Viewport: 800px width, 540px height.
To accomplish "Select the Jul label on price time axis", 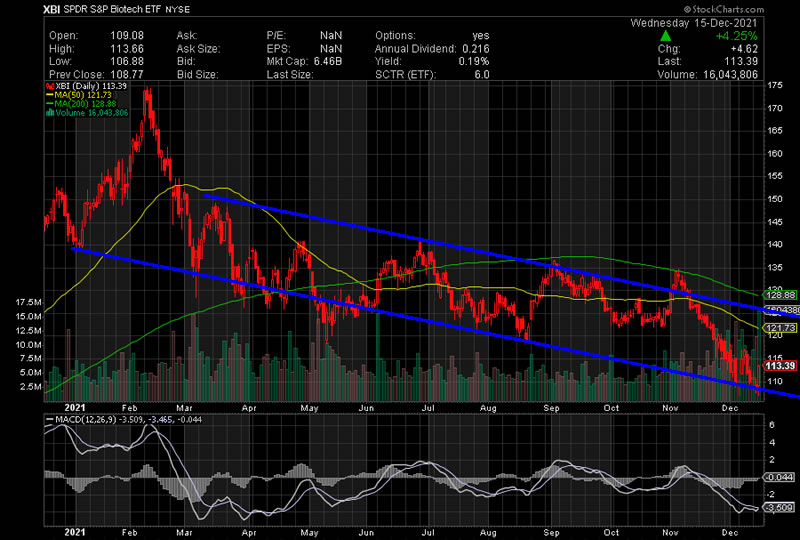I will point(428,408).
